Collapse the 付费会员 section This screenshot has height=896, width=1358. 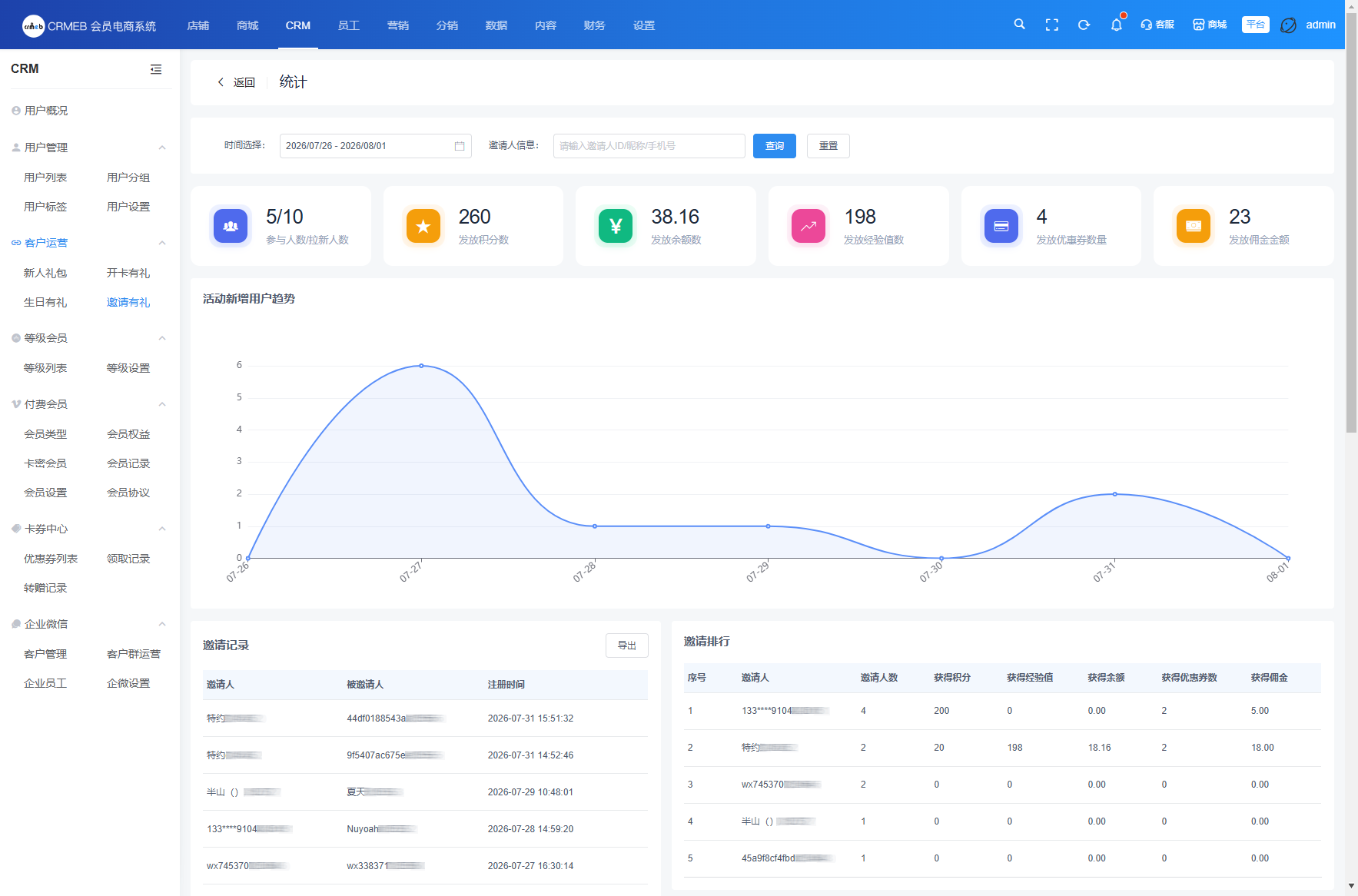[x=162, y=404]
